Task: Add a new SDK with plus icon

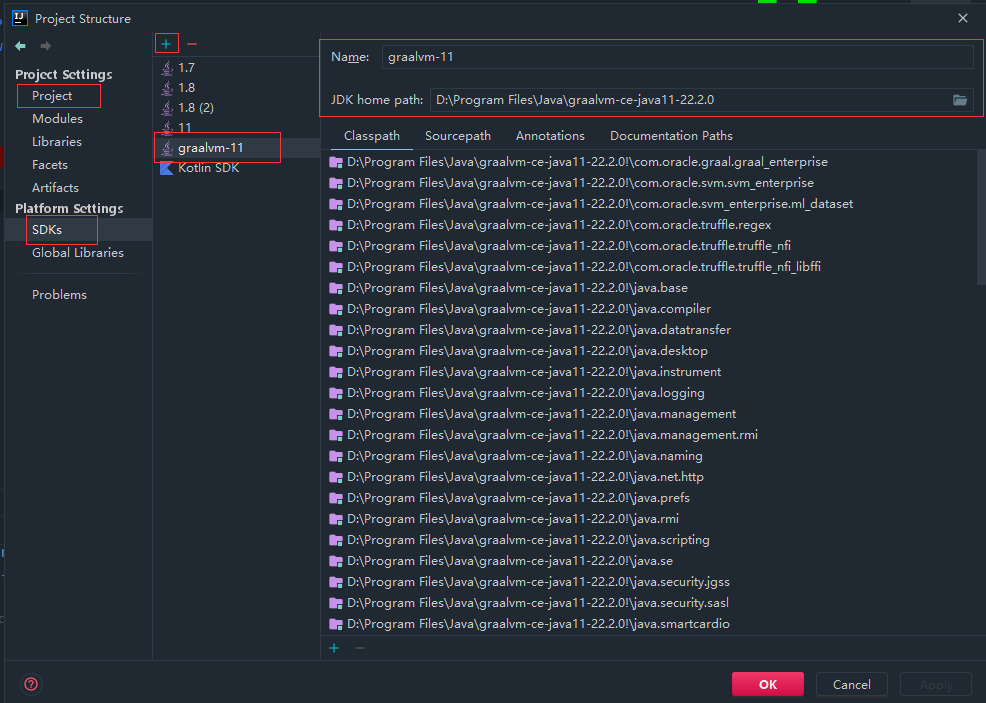Action: (x=166, y=44)
